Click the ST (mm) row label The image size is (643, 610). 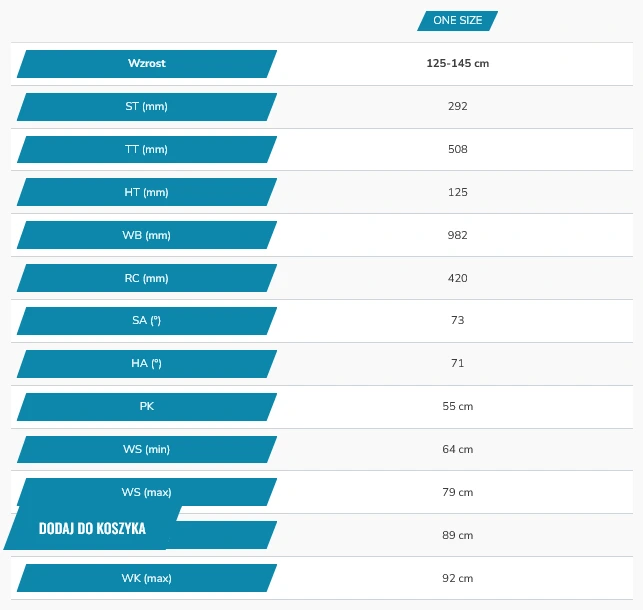coord(146,106)
